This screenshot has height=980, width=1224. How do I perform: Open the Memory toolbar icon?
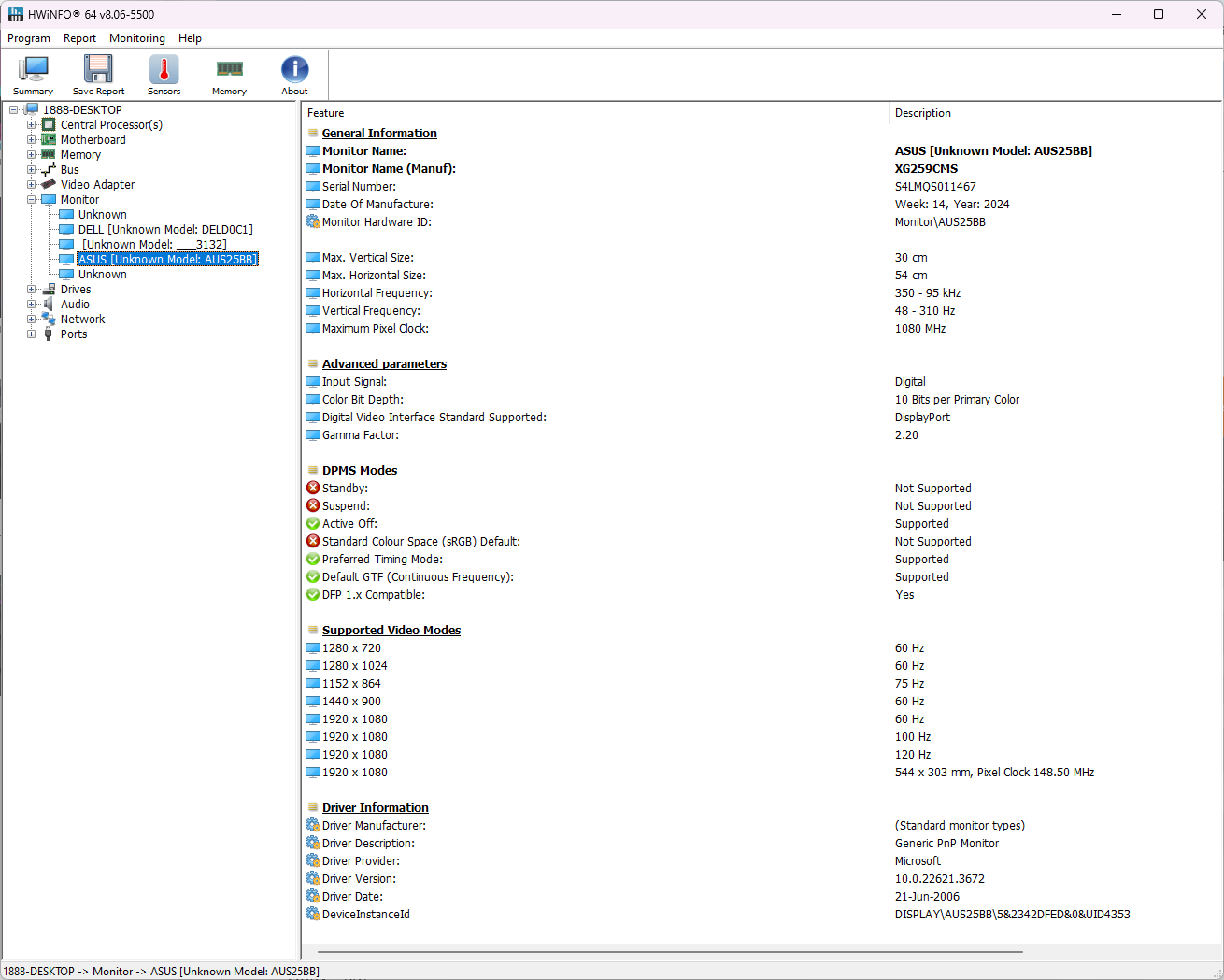coord(229,75)
